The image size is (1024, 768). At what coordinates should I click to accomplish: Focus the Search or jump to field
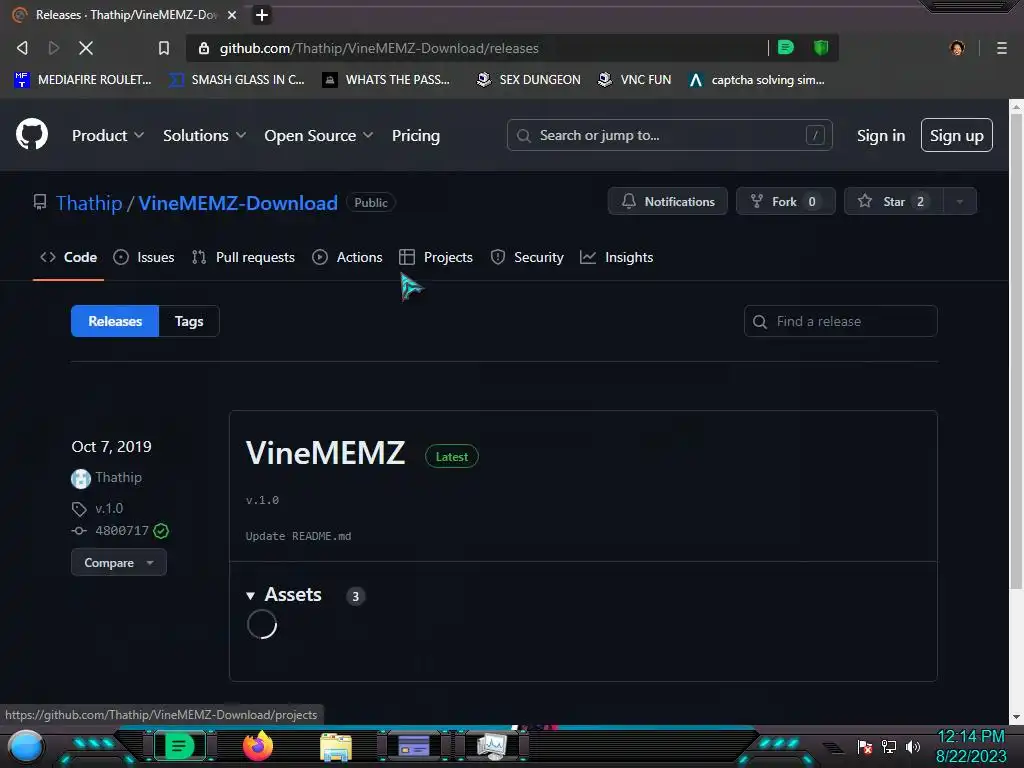(669, 135)
